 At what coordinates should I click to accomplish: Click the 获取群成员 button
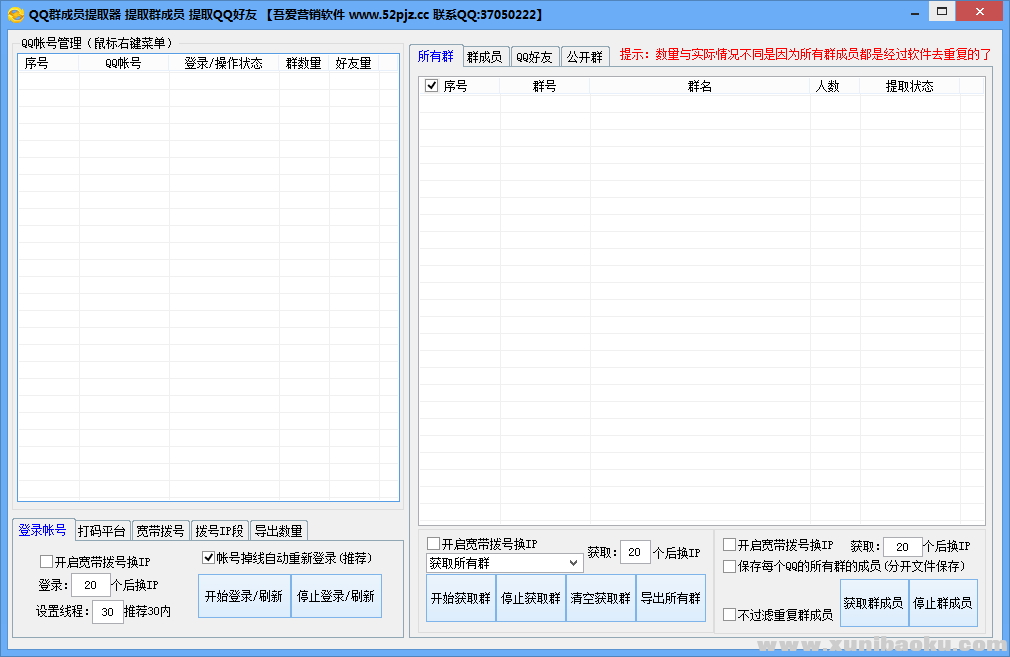click(873, 603)
